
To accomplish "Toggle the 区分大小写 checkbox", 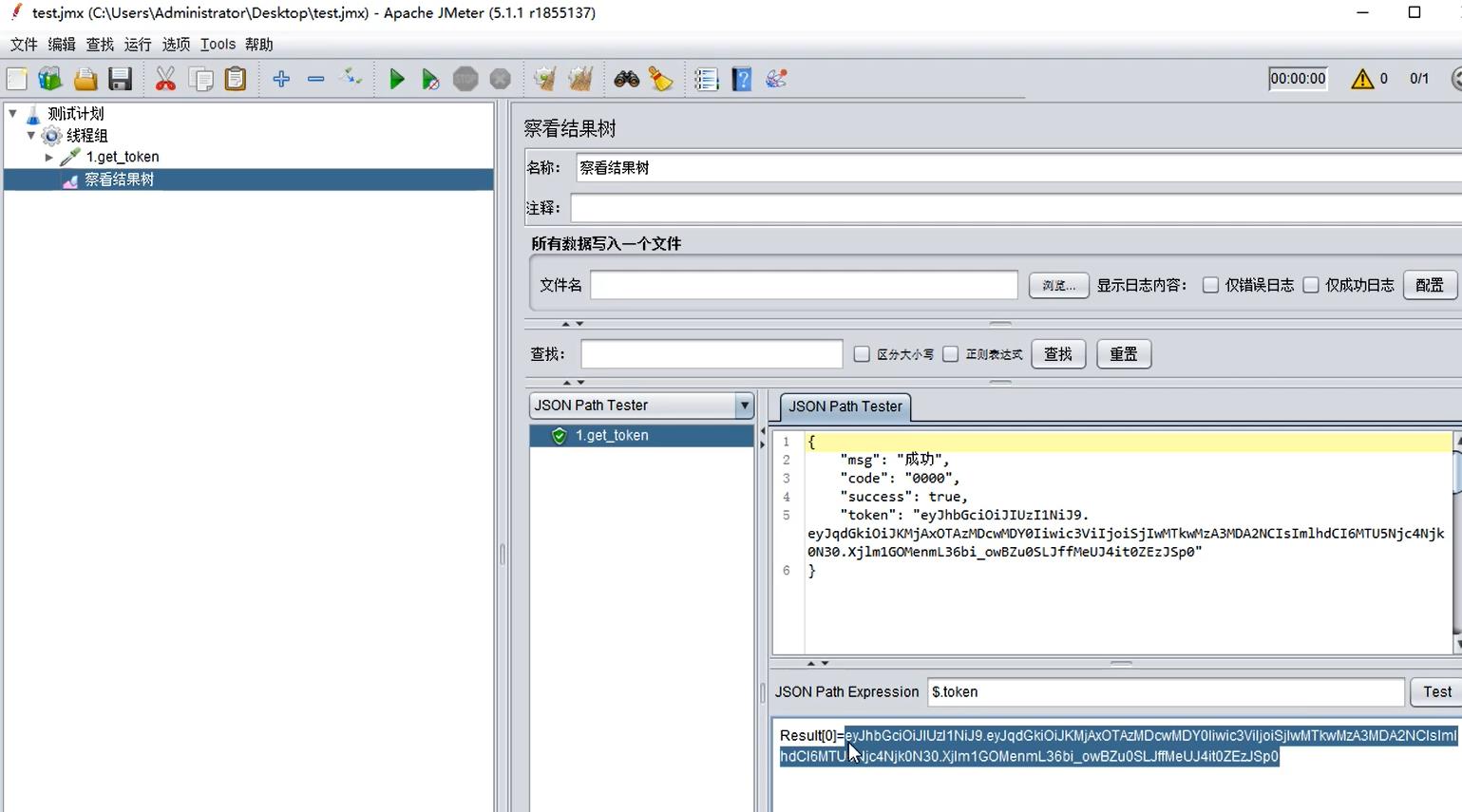I will pos(862,354).
